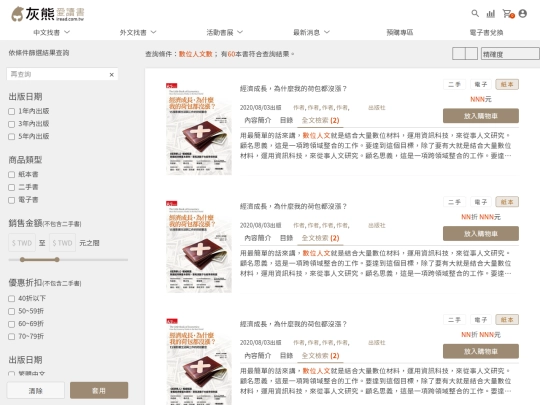Open the second book cover thumbnail

pyautogui.click(x=199, y=247)
